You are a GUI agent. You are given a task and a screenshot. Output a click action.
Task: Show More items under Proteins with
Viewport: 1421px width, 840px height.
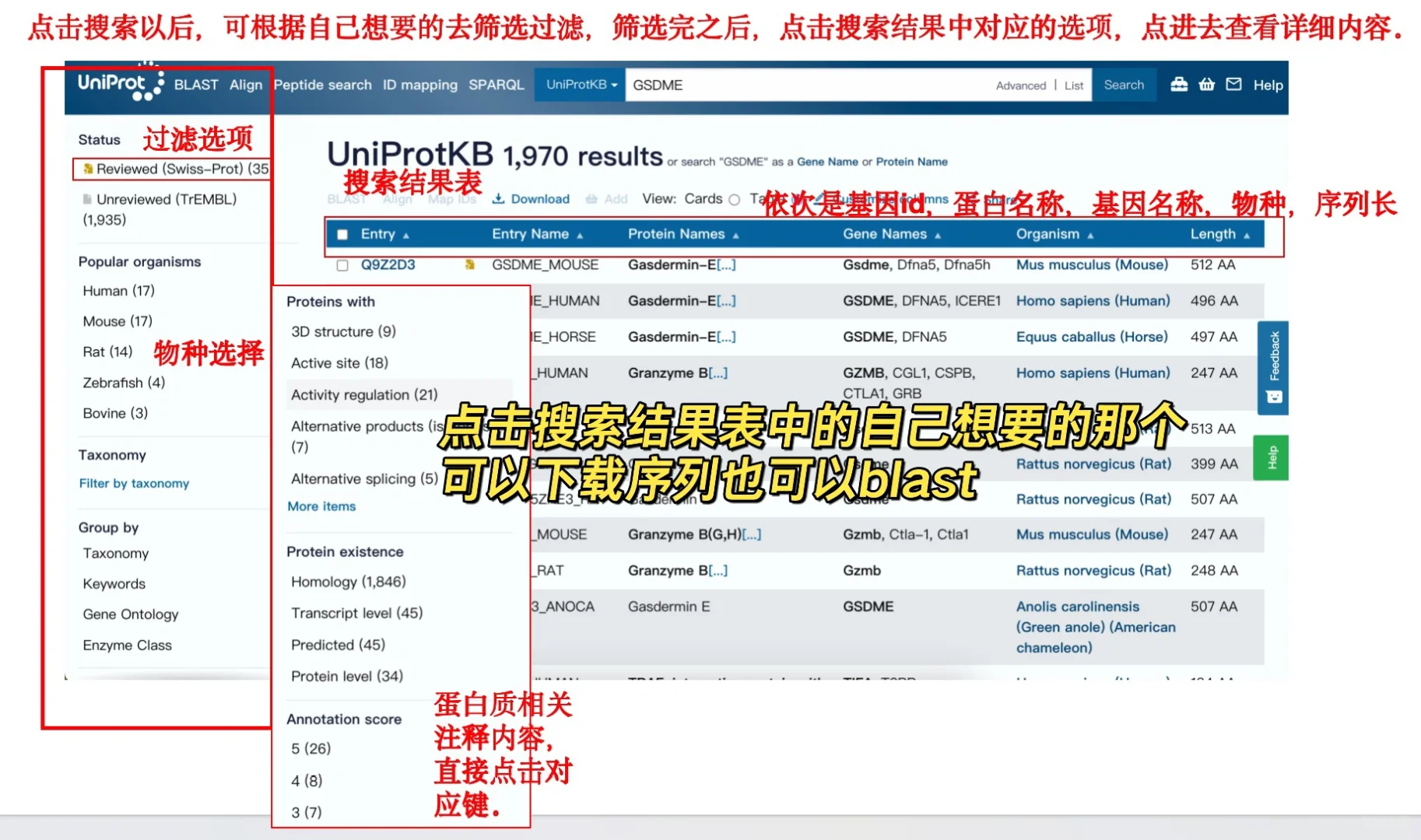(321, 506)
